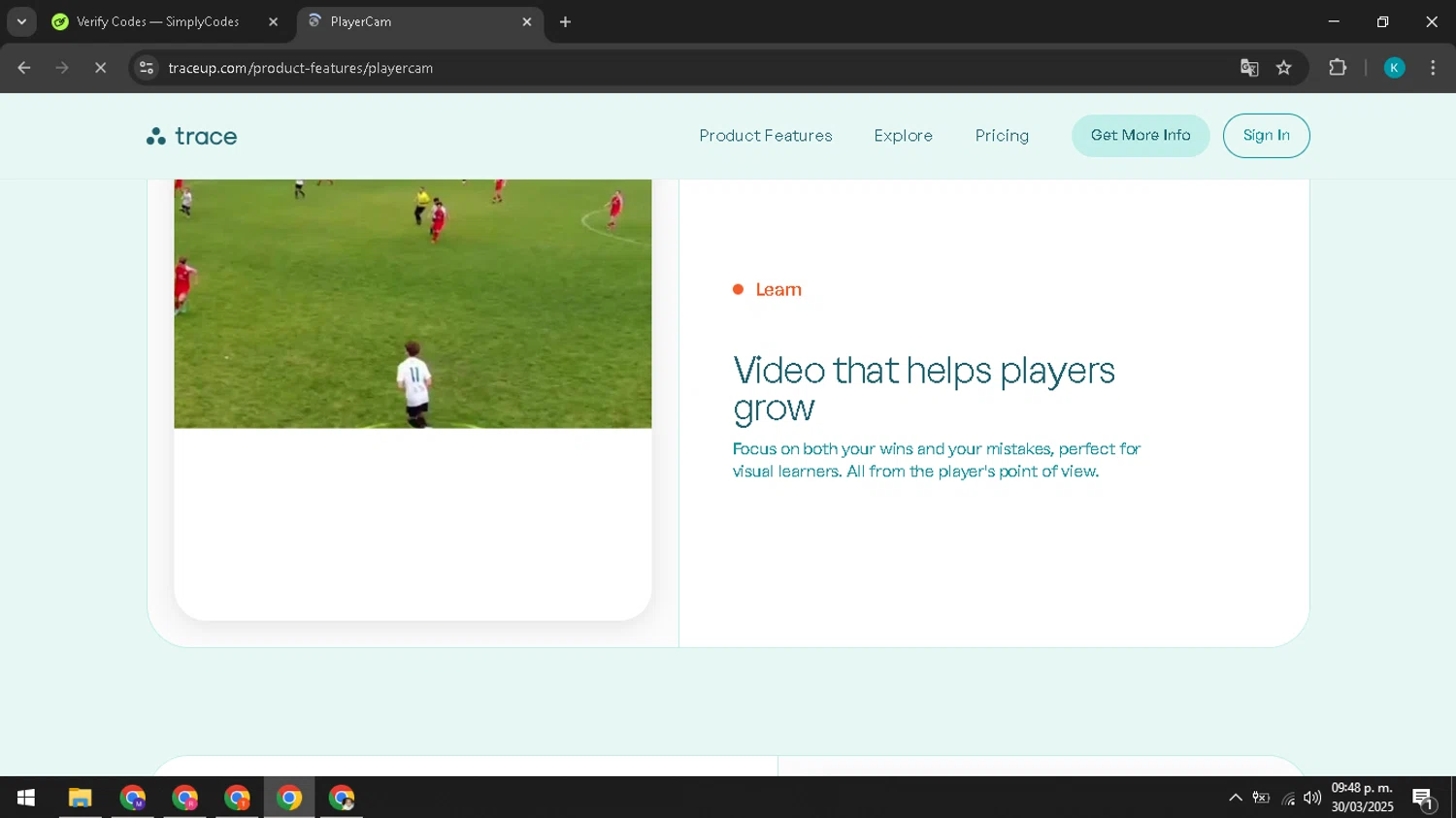This screenshot has height=818, width=1456.
Task: Open the second Chrome taskbar icon
Action: click(184, 798)
